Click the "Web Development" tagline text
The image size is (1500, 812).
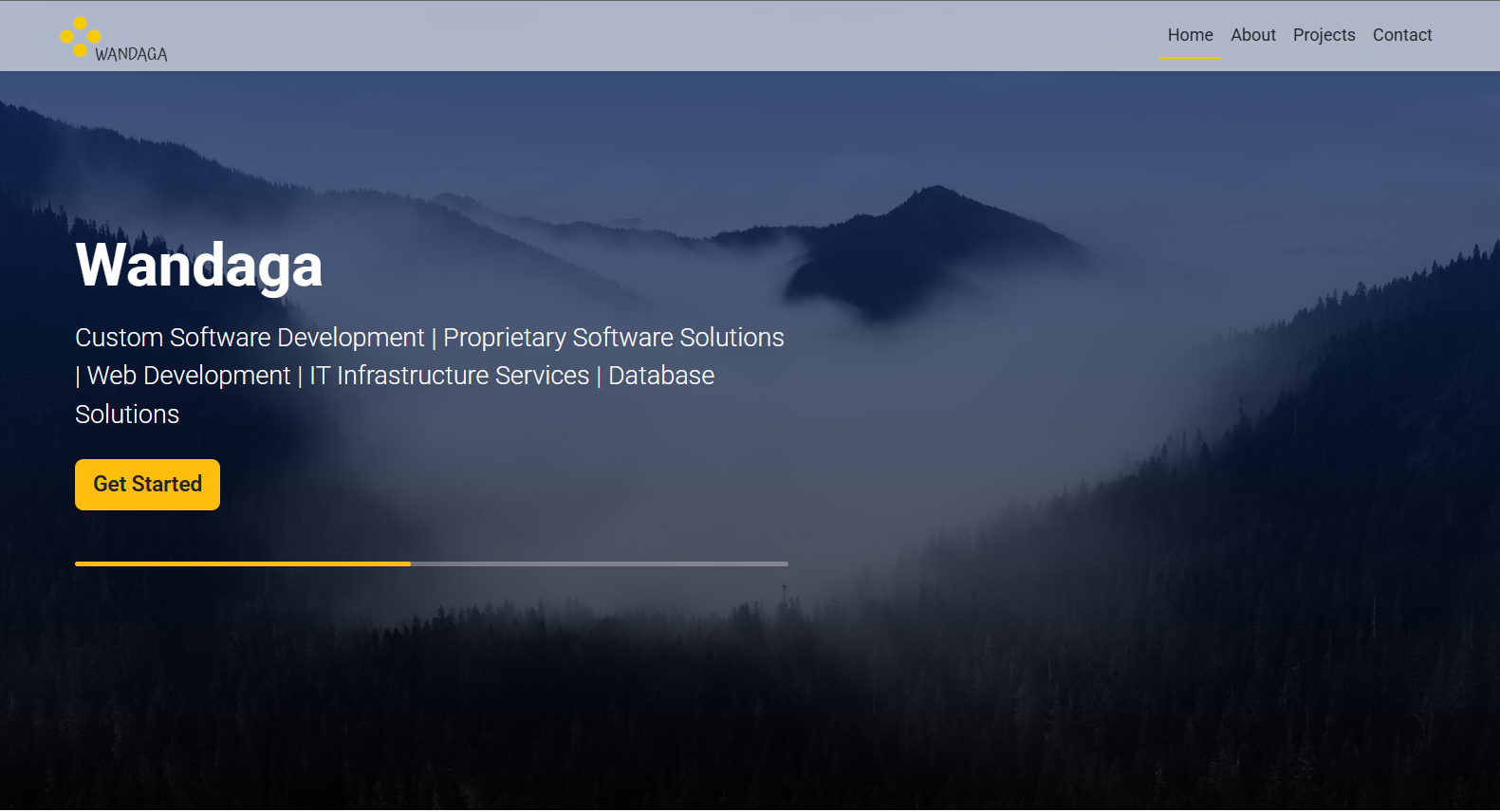pyautogui.click(x=189, y=376)
